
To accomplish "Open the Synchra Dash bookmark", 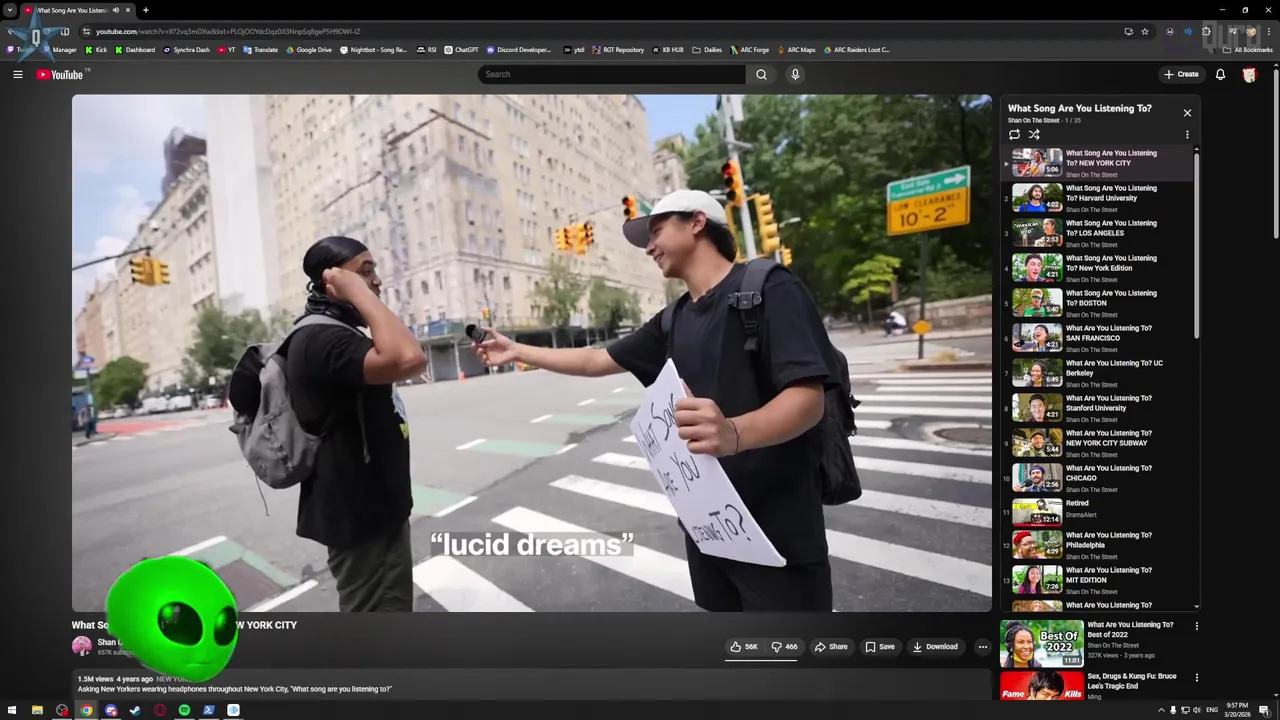I will 186,49.
